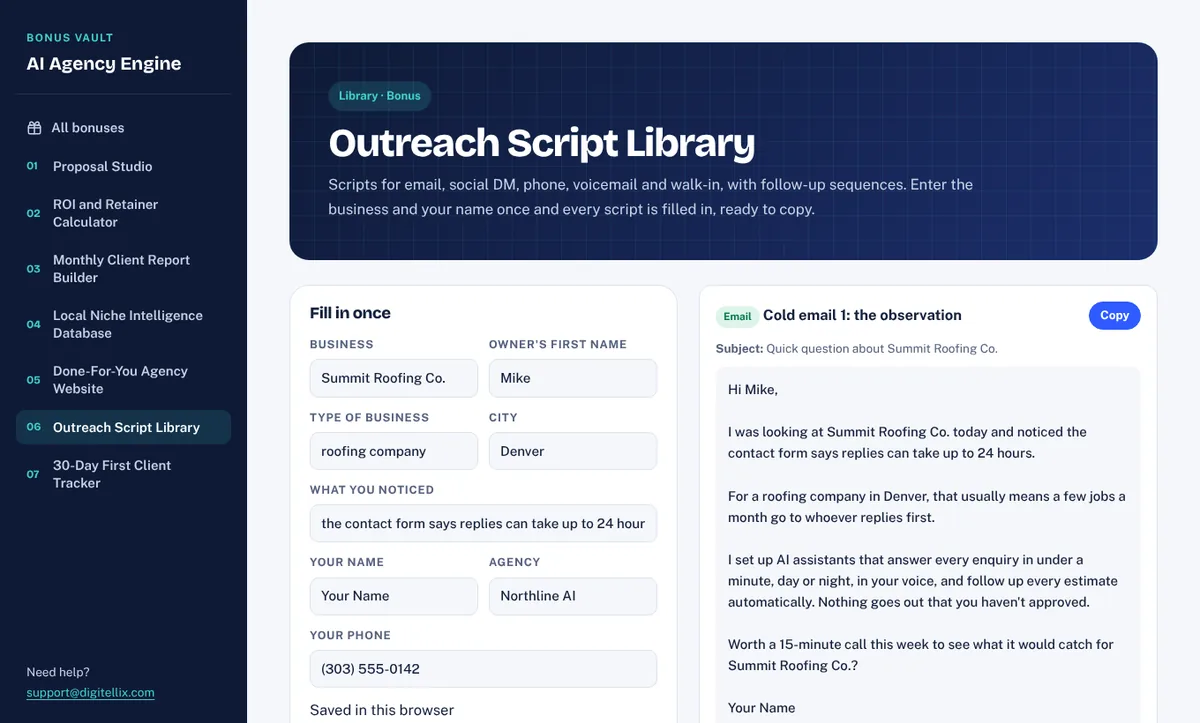
Task: Click the What You Noticed field
Action: coord(483,523)
